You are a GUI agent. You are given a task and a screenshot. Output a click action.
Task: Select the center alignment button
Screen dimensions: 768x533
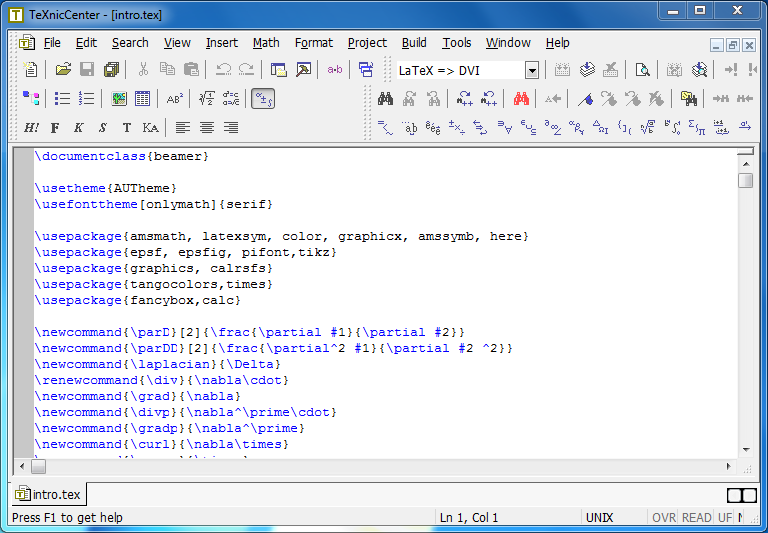point(207,128)
